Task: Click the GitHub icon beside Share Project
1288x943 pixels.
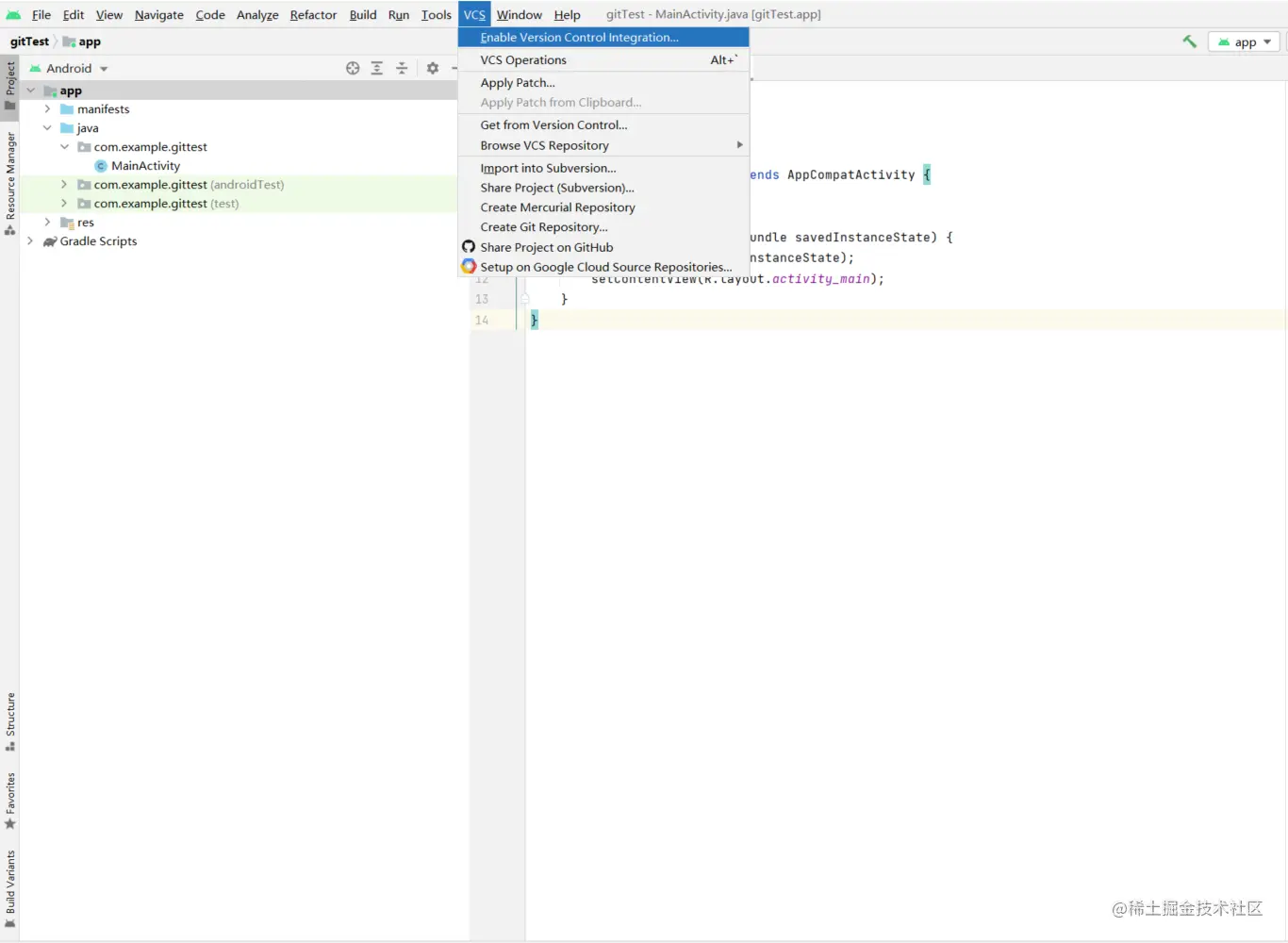Action: click(469, 247)
